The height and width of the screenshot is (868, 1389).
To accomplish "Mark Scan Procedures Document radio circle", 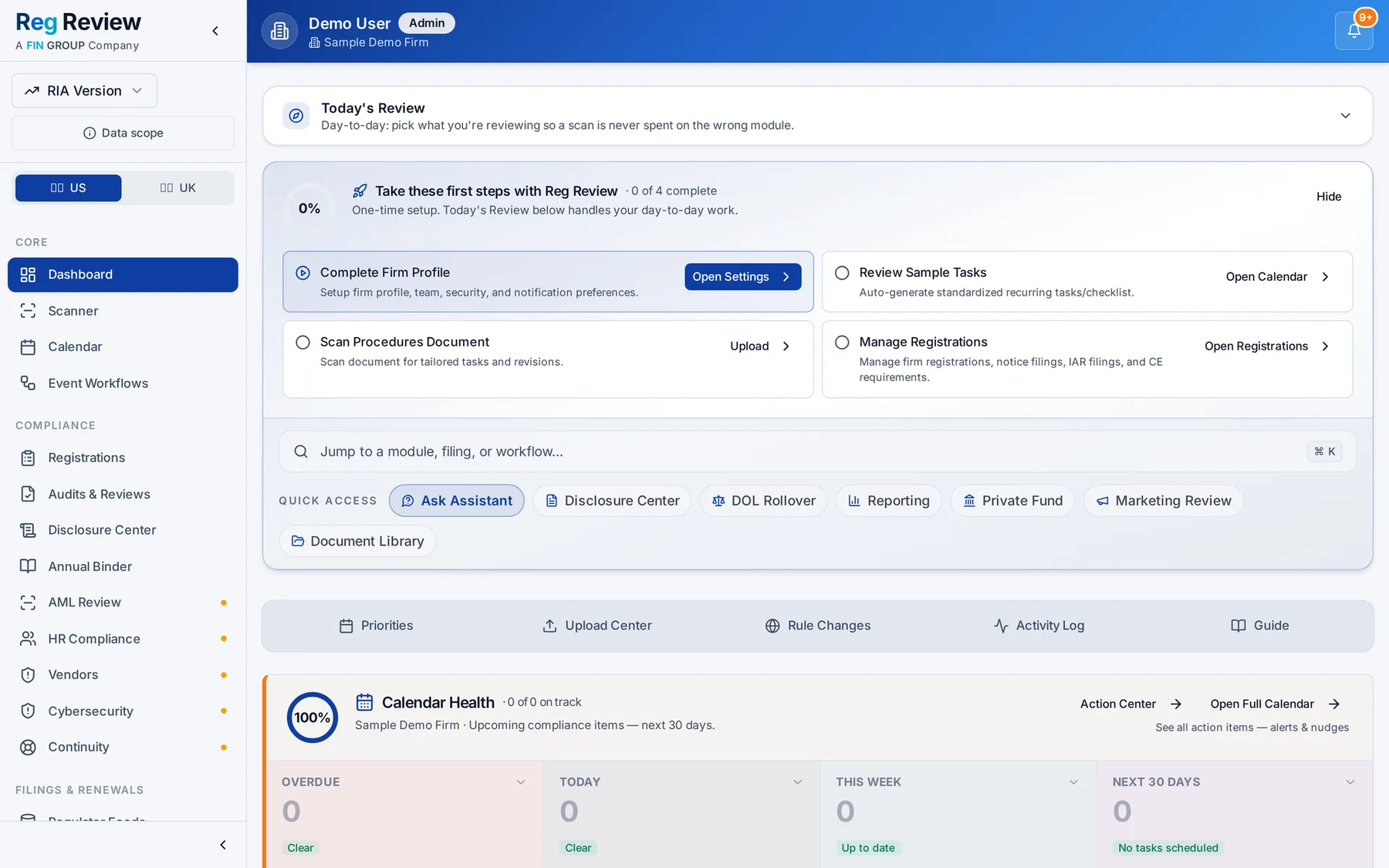I will click(302, 343).
